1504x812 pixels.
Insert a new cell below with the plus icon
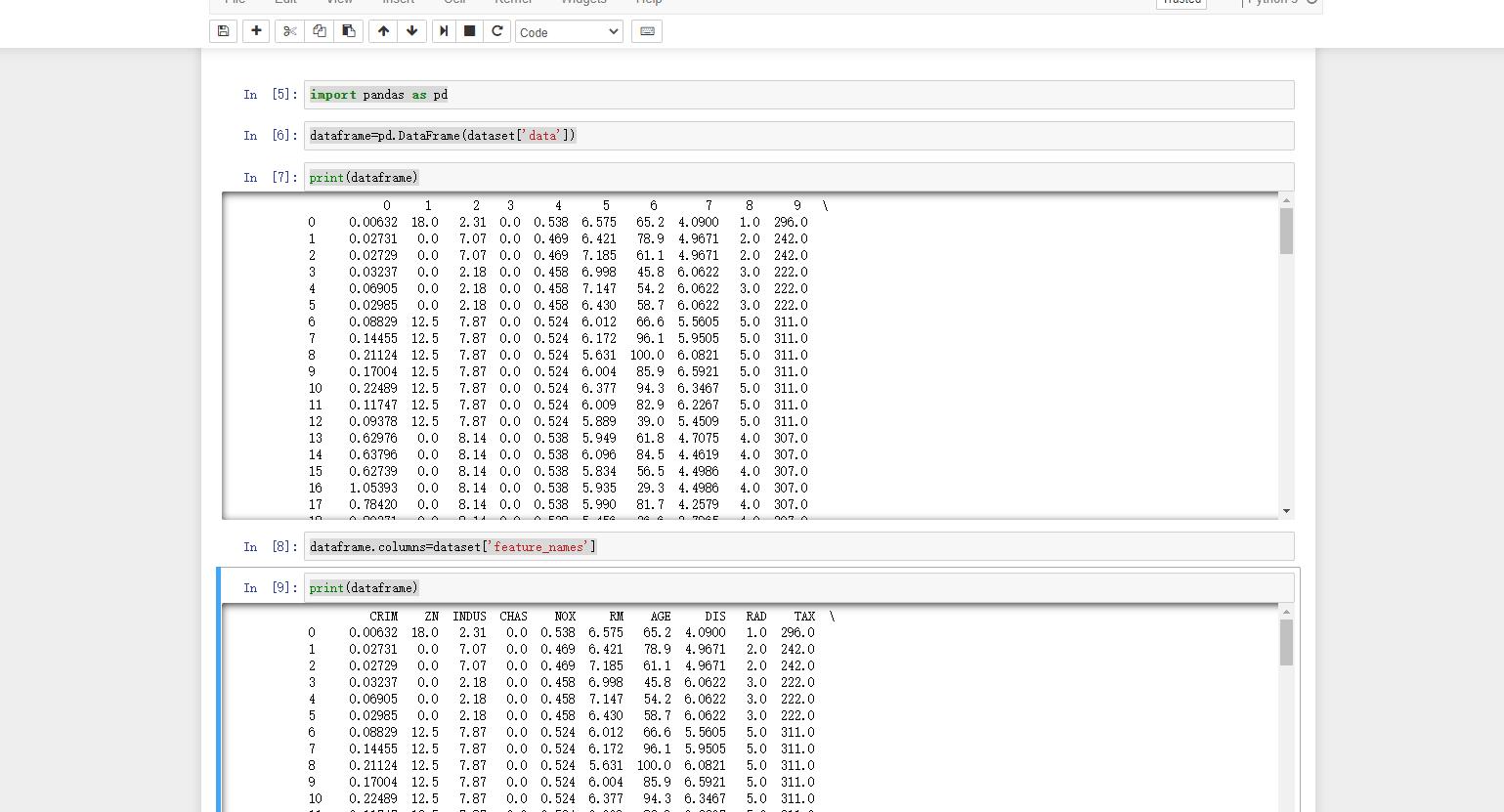[x=256, y=31]
